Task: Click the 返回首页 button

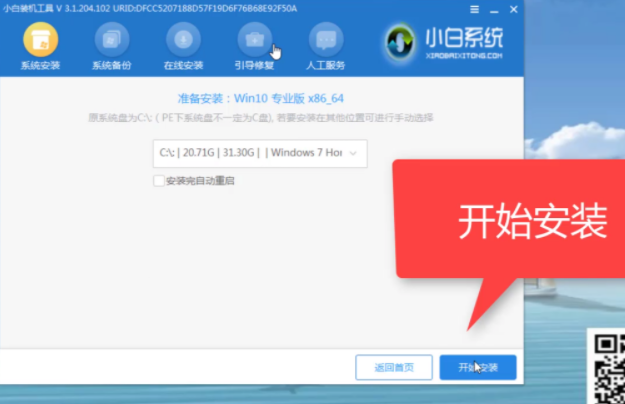Action: tap(394, 367)
